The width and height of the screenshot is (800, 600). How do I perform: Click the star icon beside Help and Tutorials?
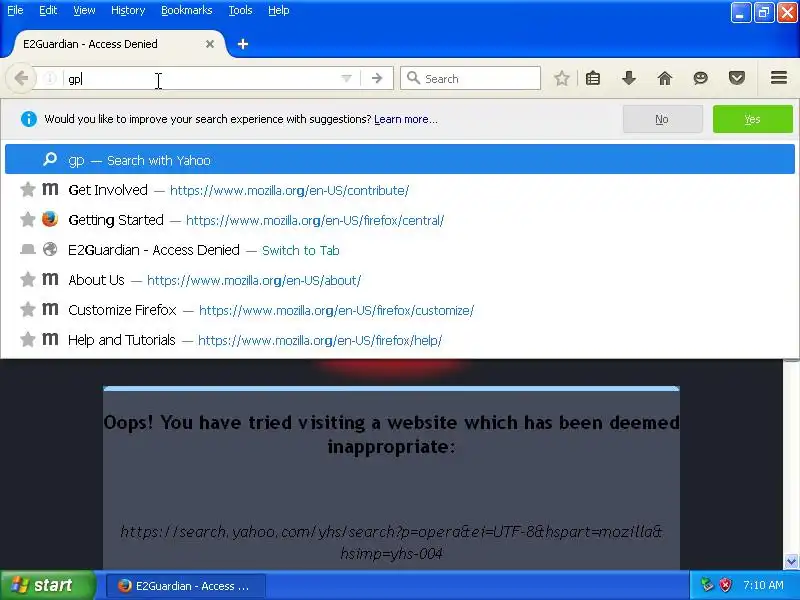coord(28,339)
